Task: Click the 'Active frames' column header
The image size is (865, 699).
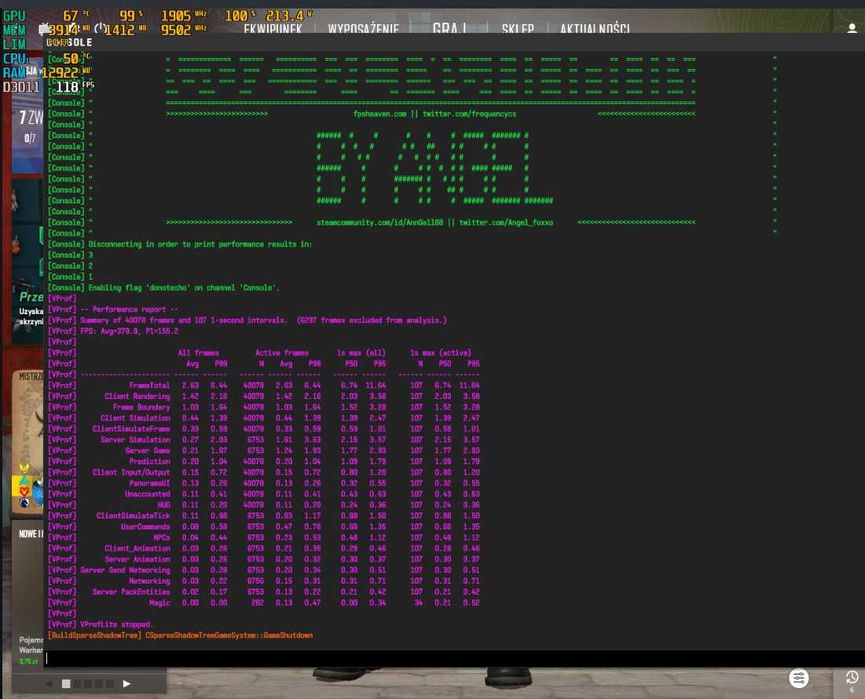Action: 281,353
